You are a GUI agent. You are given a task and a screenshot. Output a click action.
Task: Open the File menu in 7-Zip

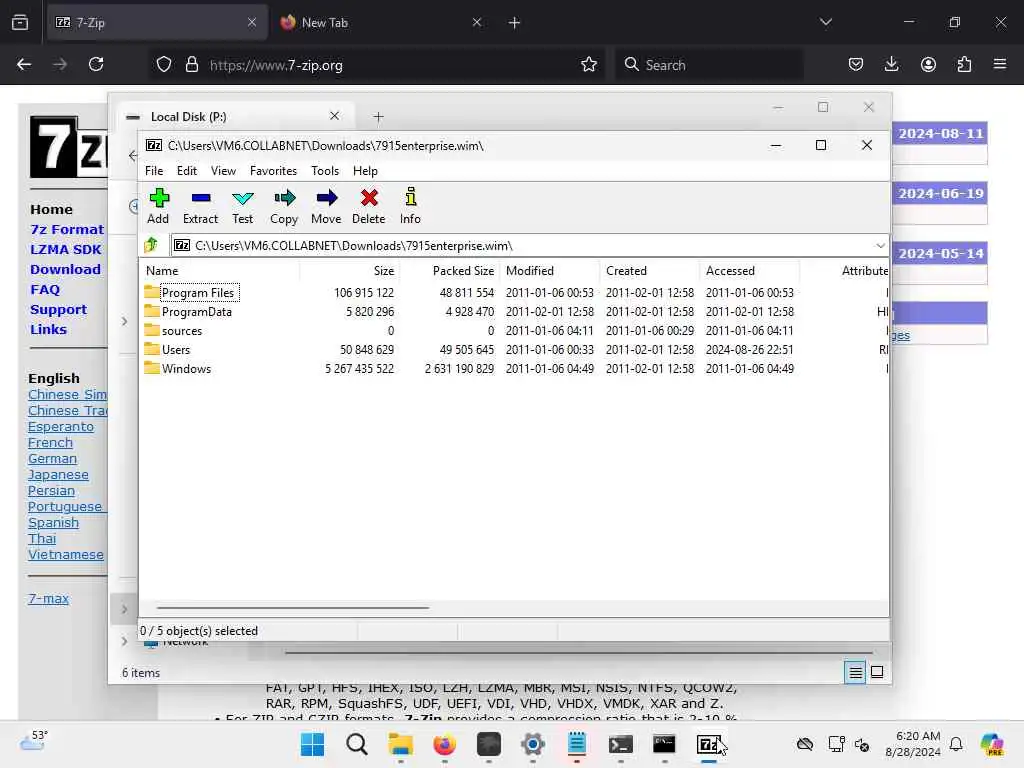point(154,170)
